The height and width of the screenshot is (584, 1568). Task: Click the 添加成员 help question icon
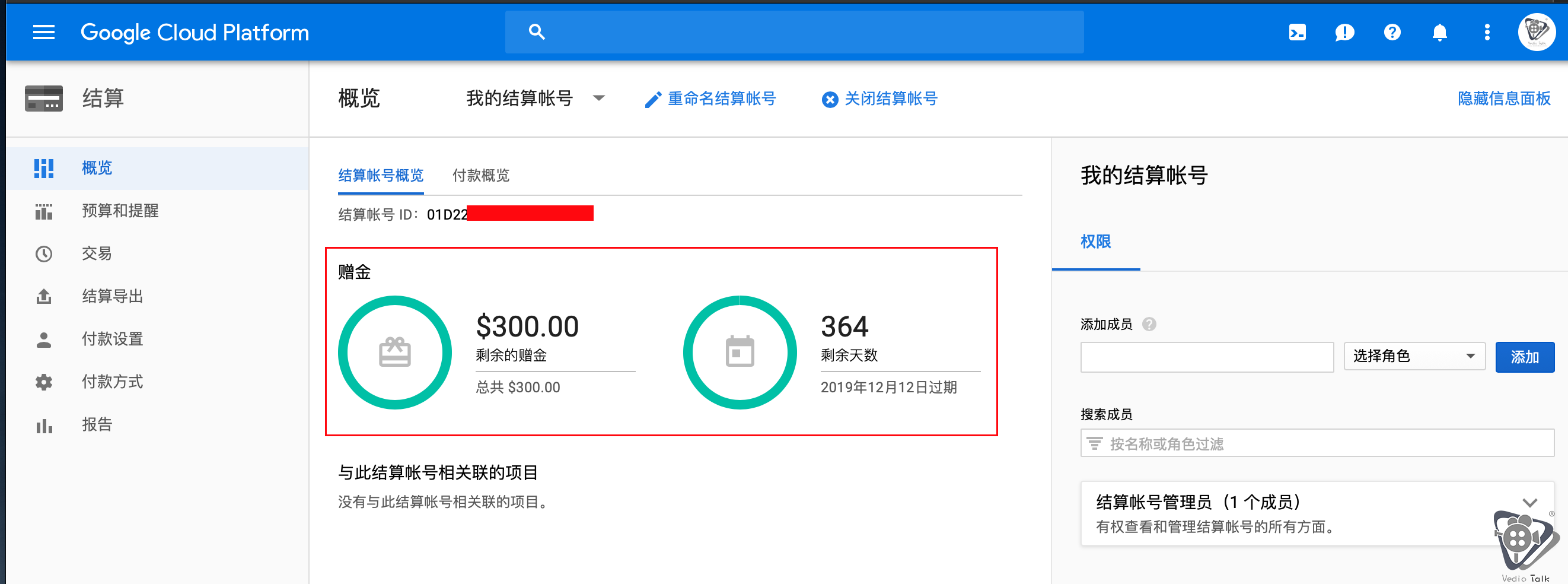pos(1149,325)
